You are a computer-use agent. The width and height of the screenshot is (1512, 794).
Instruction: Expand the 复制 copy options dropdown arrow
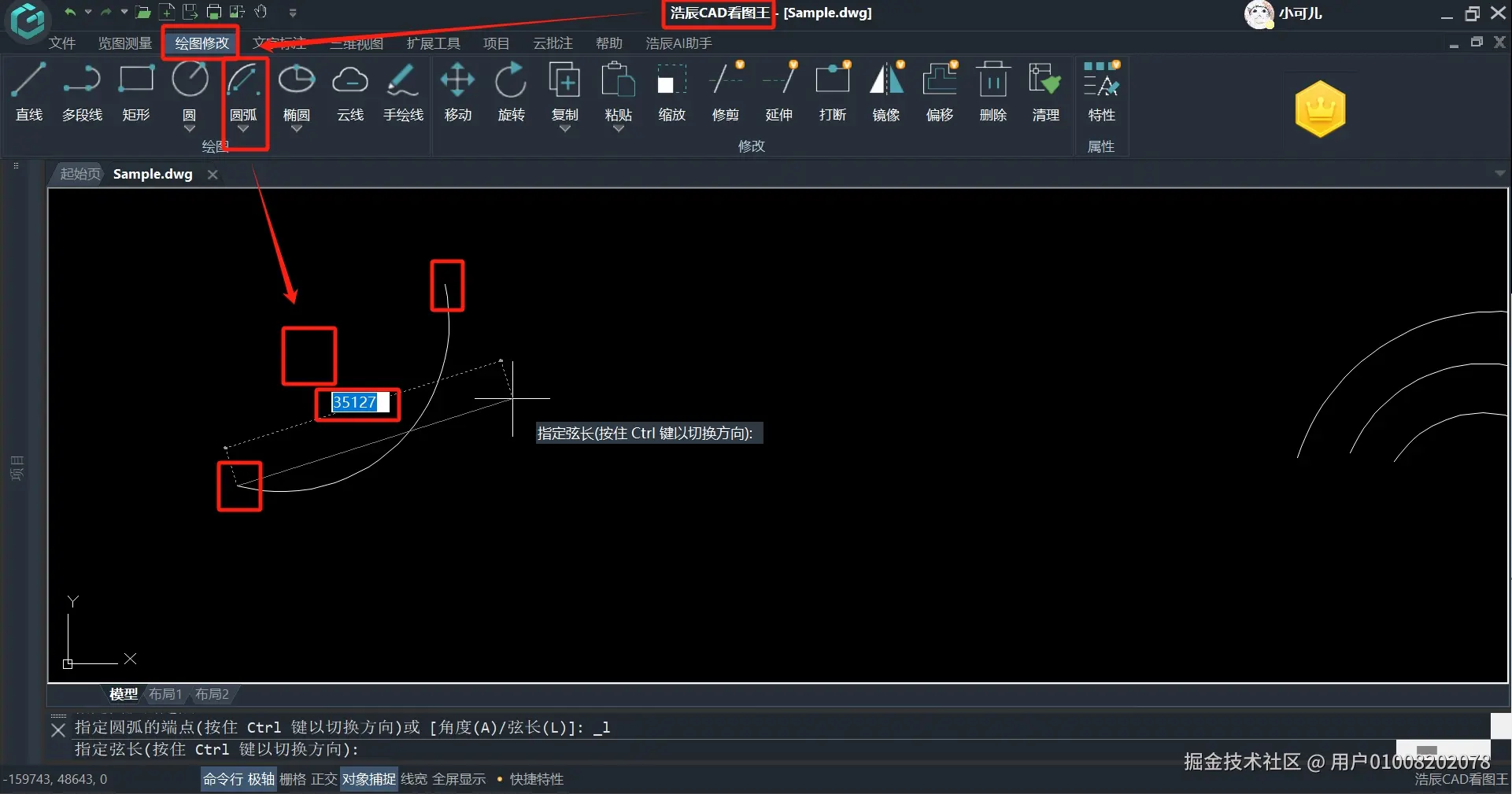pyautogui.click(x=564, y=129)
